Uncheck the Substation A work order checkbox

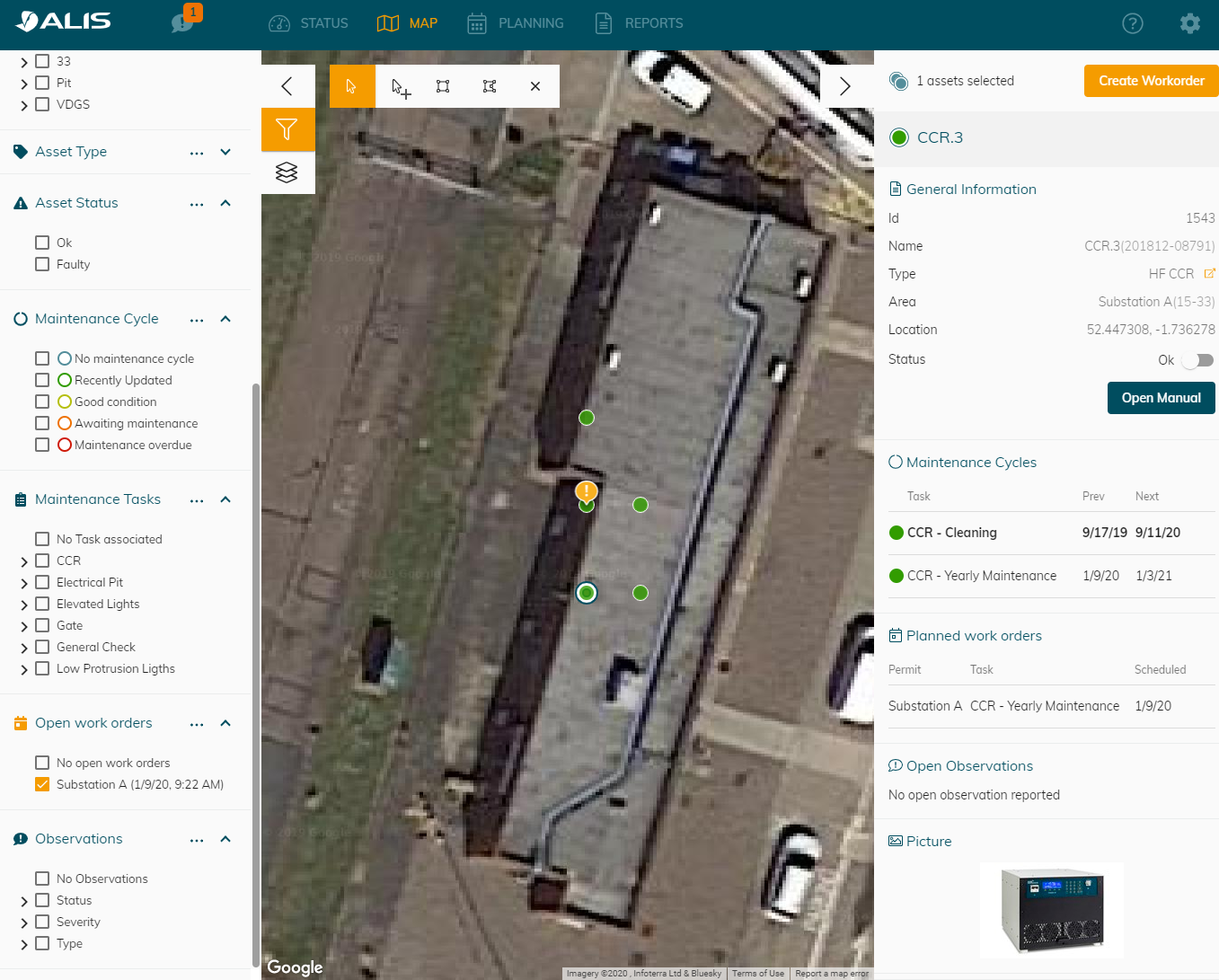click(42, 784)
